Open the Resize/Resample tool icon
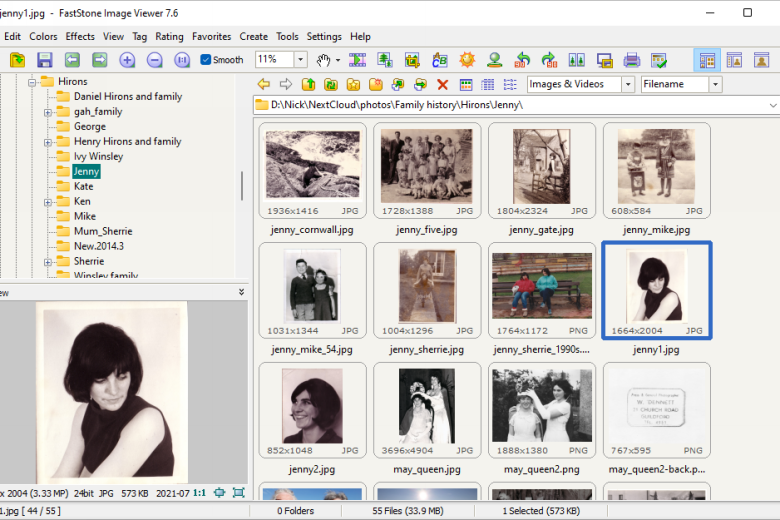Screen dimensions: 780x520 point(385,60)
